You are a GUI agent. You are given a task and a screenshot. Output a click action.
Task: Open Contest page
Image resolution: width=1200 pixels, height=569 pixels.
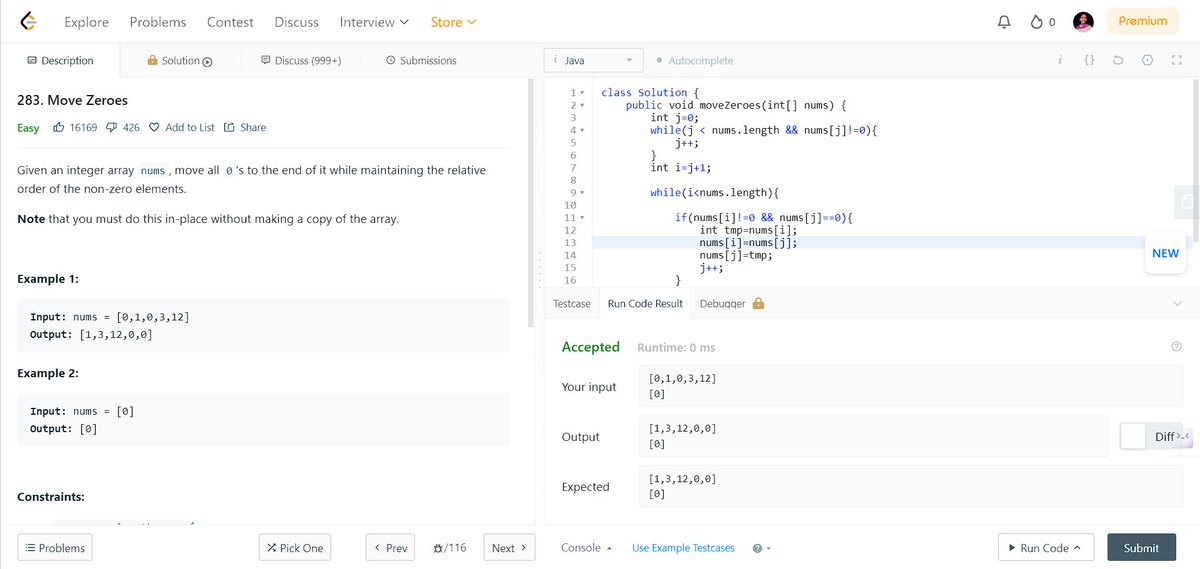coord(230,22)
